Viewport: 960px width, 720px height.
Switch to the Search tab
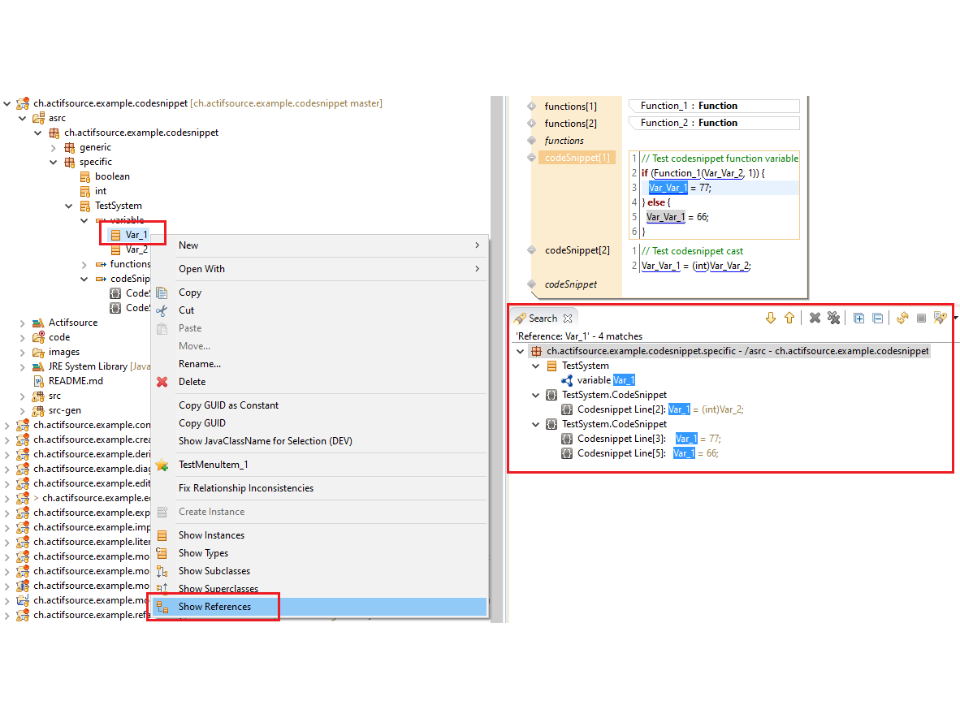pos(542,318)
